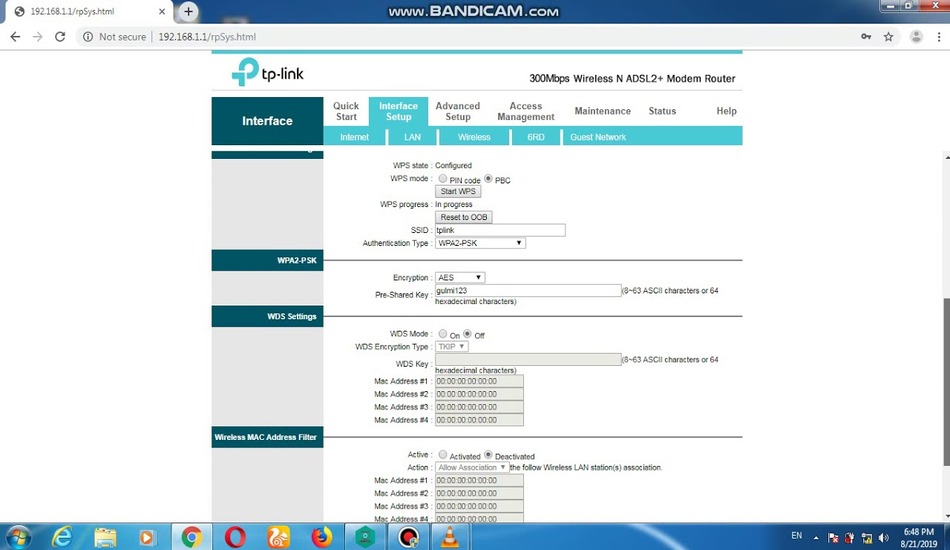Open the network icon in system tray
The image size is (950, 550).
[867, 538]
